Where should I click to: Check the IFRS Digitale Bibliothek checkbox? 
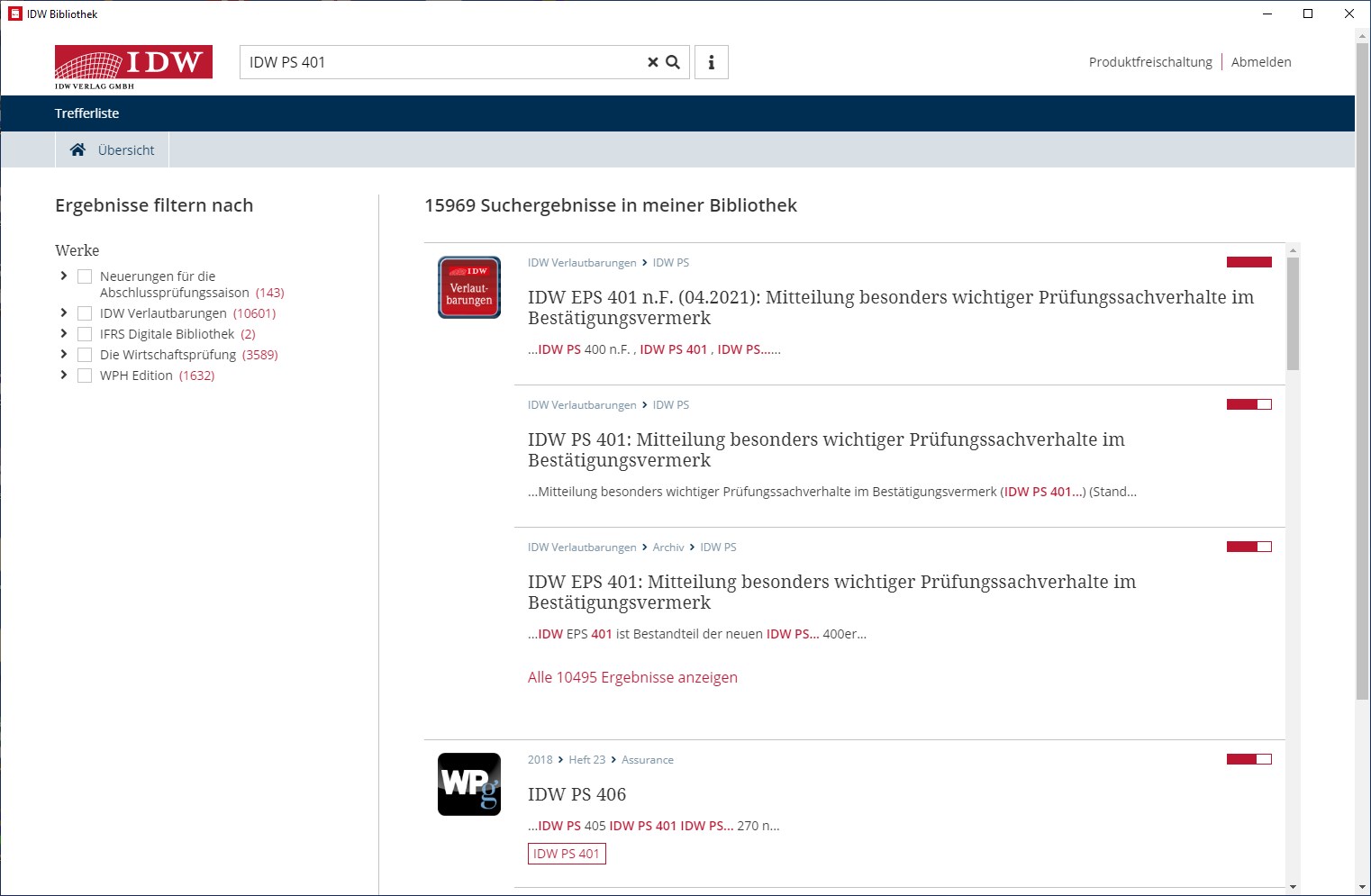click(85, 334)
